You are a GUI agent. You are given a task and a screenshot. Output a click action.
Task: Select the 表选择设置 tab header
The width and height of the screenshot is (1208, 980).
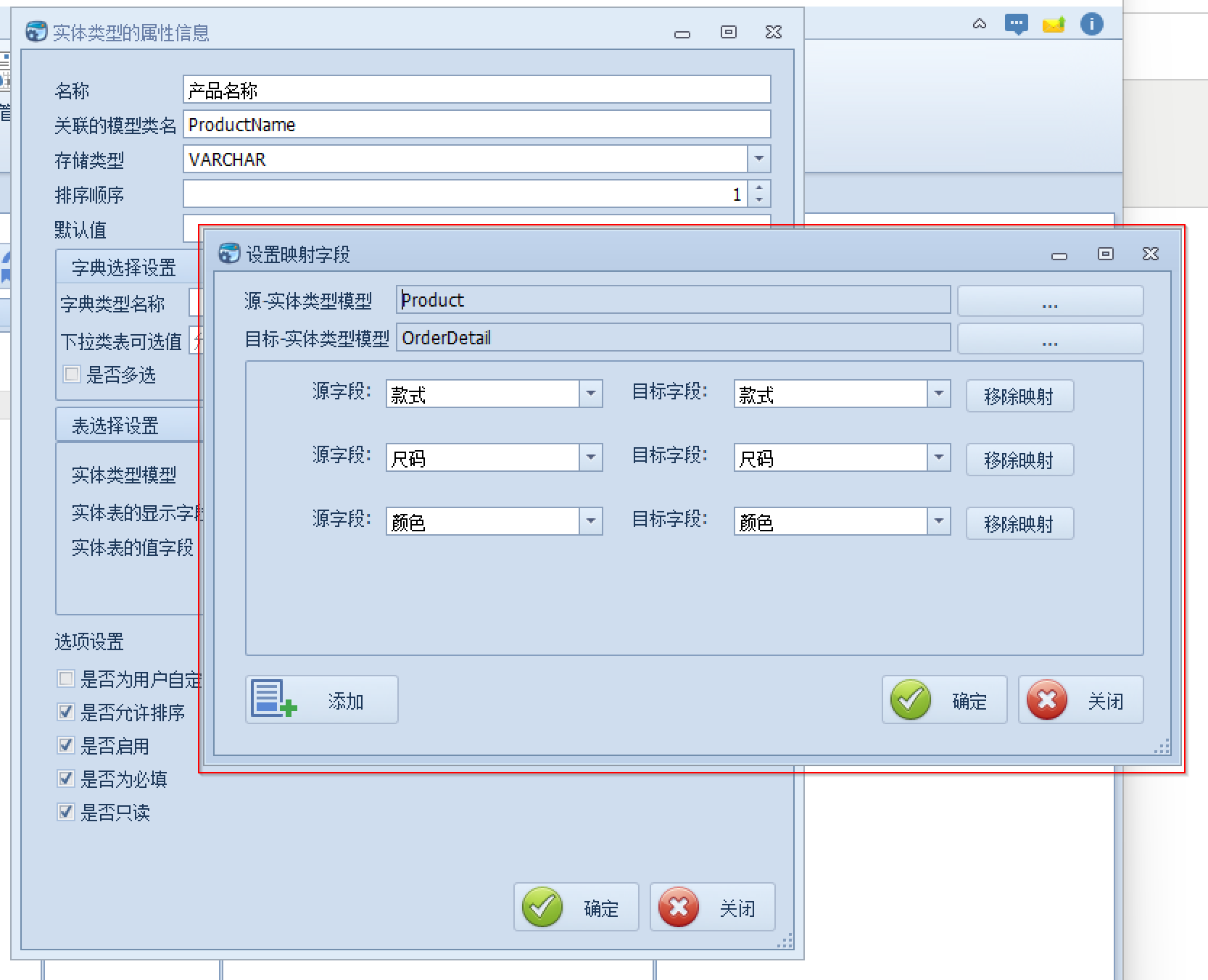115,425
